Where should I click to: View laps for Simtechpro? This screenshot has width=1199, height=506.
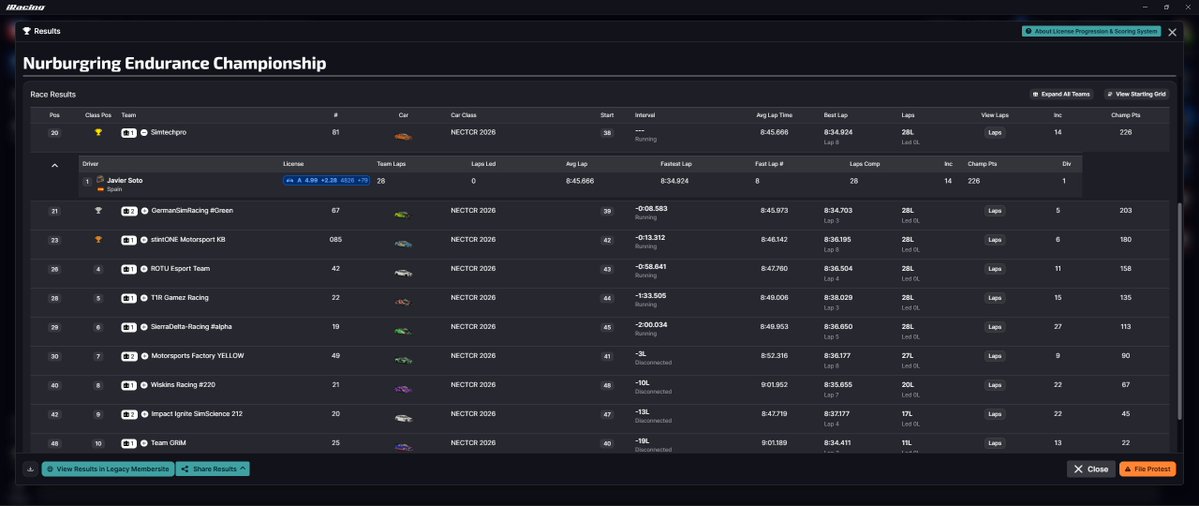(x=994, y=133)
